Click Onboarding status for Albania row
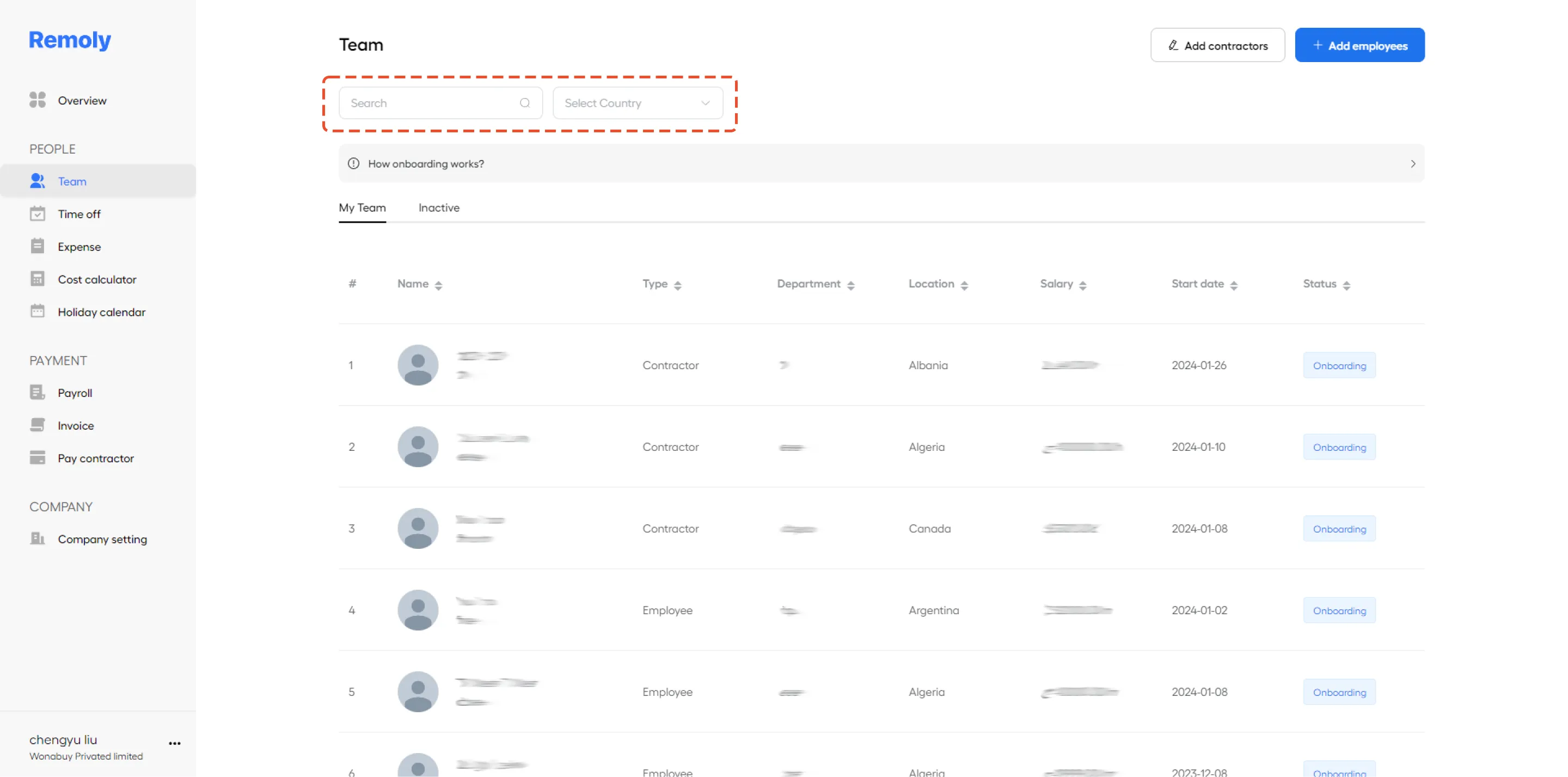 tap(1339, 365)
